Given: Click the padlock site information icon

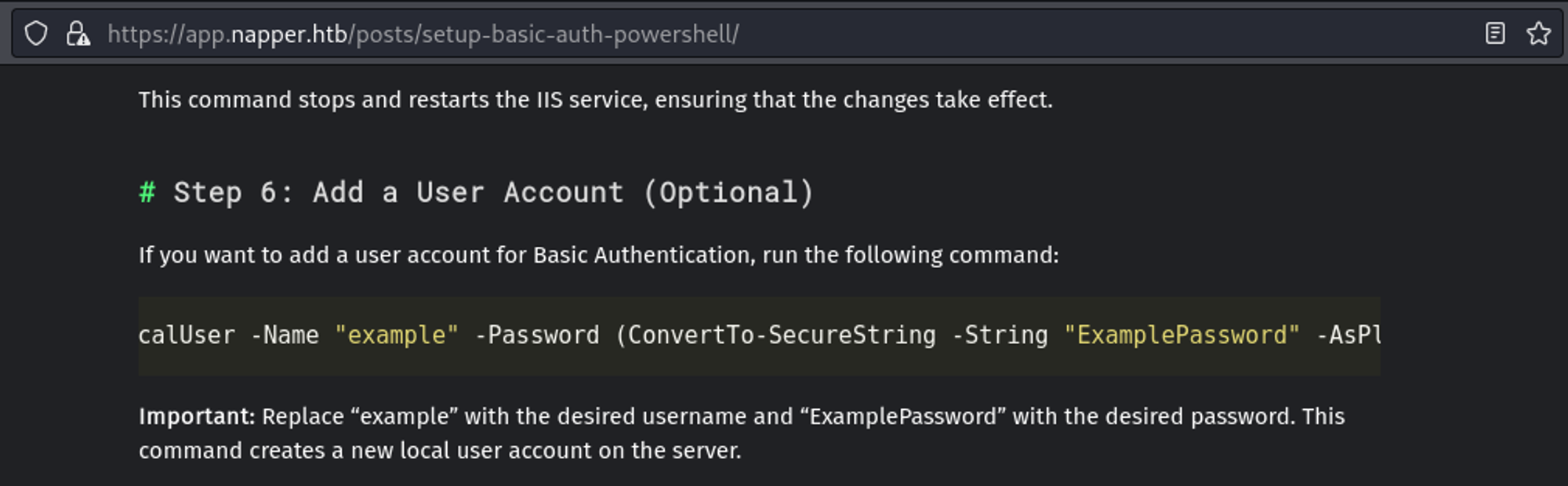Looking at the screenshot, I should (x=78, y=34).
